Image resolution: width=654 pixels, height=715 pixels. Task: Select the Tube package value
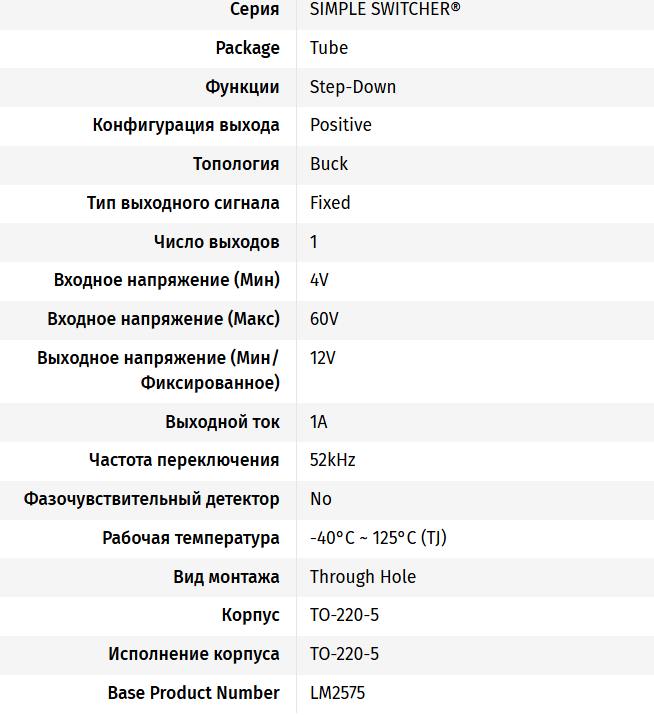click(329, 48)
